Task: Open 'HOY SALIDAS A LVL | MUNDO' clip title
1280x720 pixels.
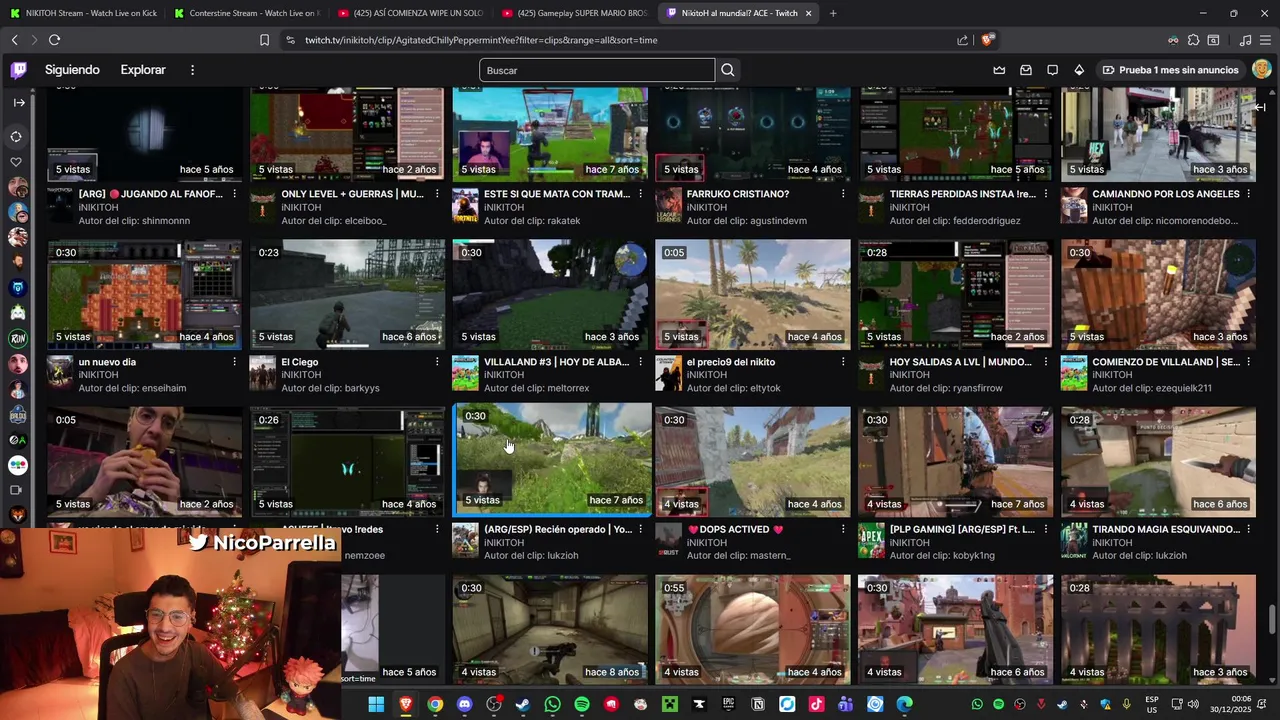Action: coord(960,362)
